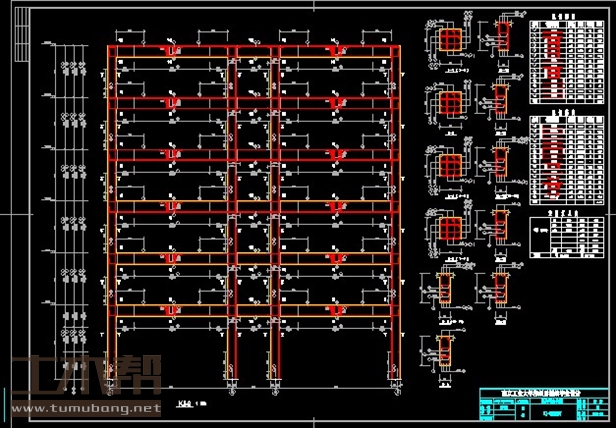Click the university title text in the title block
616x428 pixels.
(x=538, y=391)
